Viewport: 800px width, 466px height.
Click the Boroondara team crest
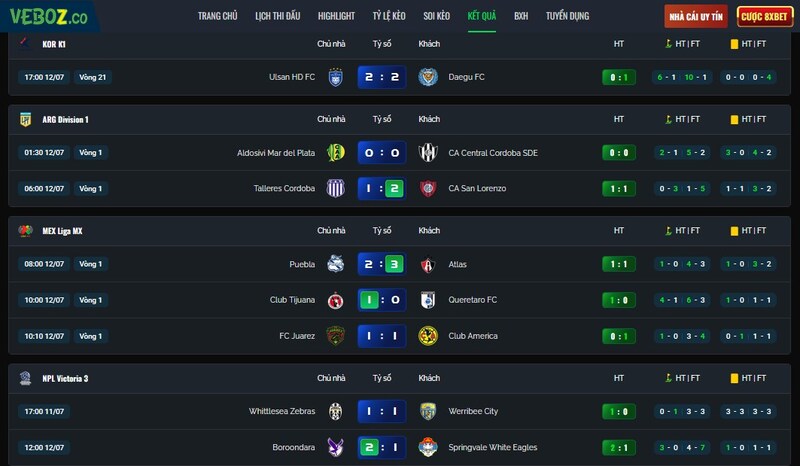335,447
